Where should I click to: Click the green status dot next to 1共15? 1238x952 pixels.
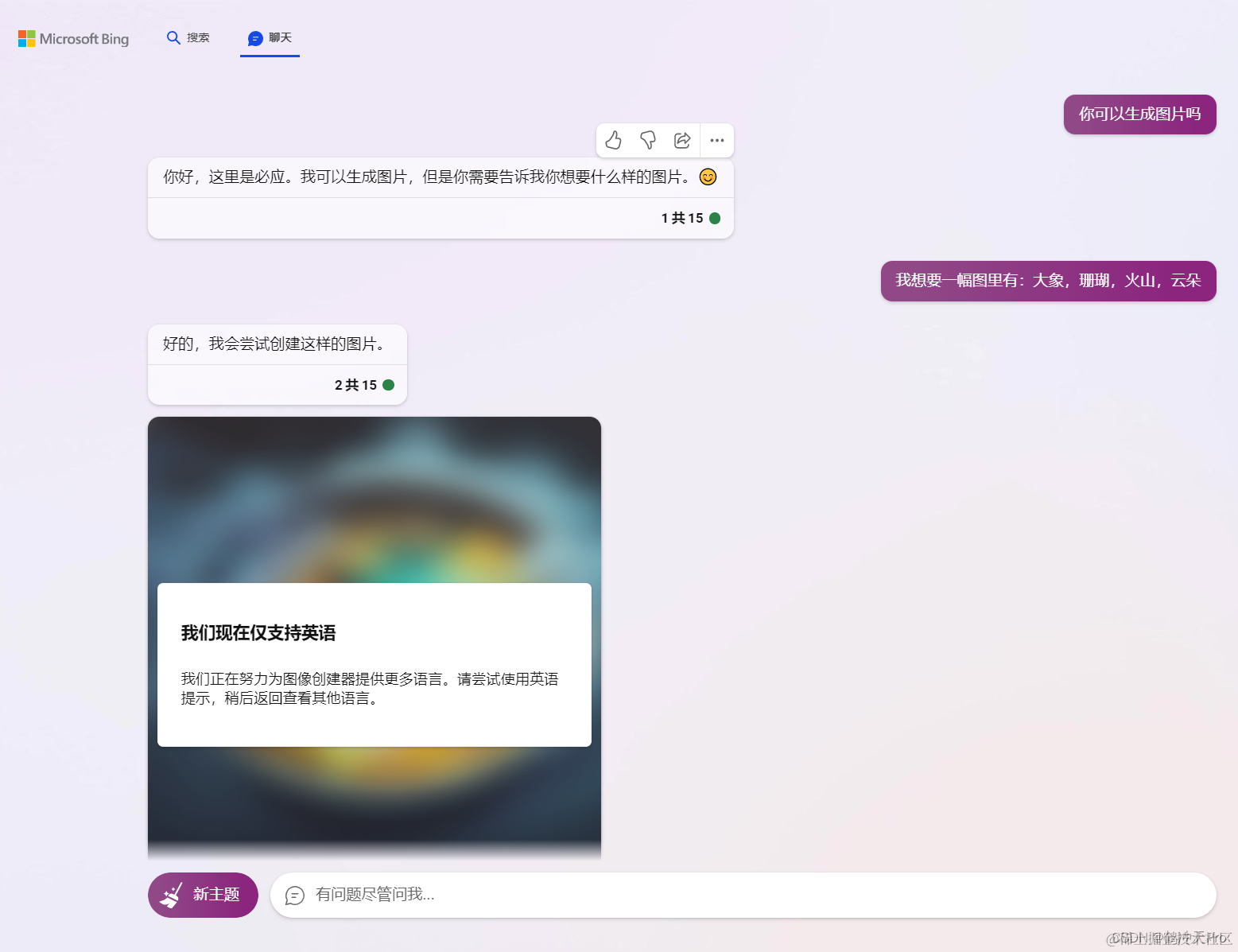[x=716, y=217]
